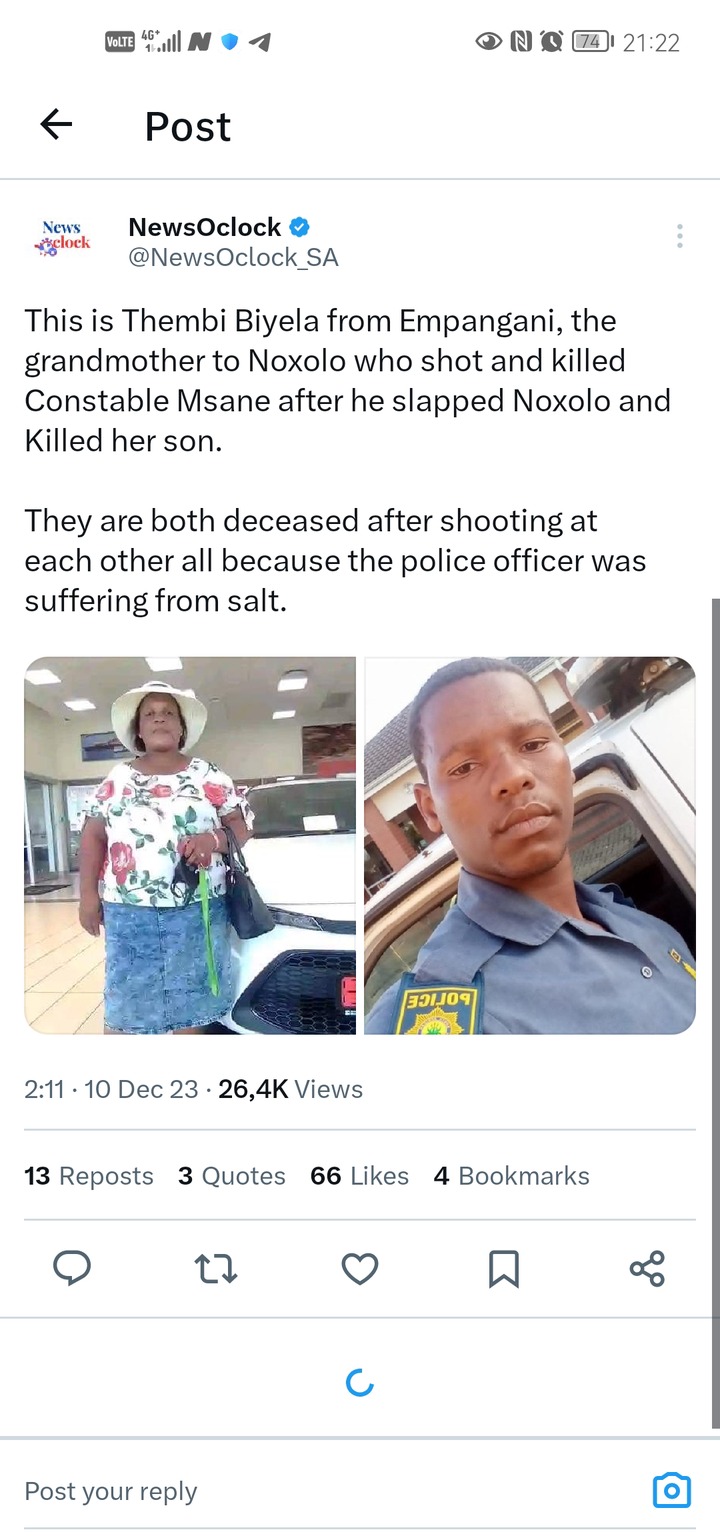720x1540 pixels.
Task: Open the NewsOclock account name
Action: (x=205, y=227)
